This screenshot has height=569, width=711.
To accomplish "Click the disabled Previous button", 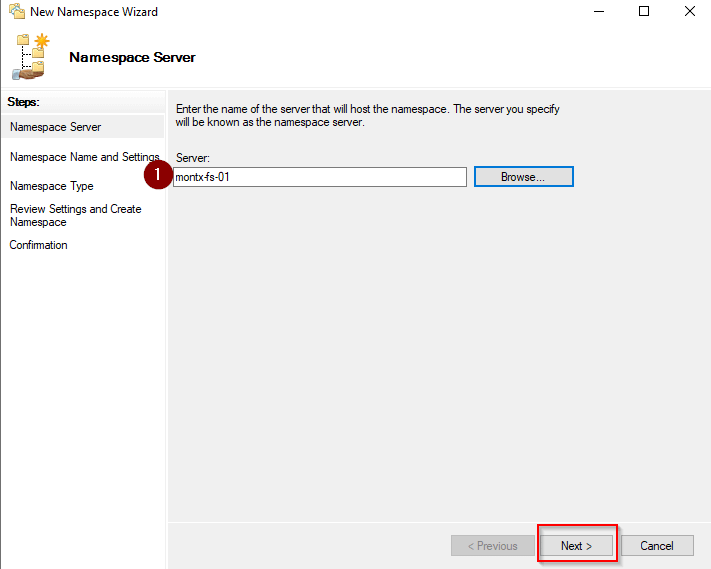I will (492, 546).
